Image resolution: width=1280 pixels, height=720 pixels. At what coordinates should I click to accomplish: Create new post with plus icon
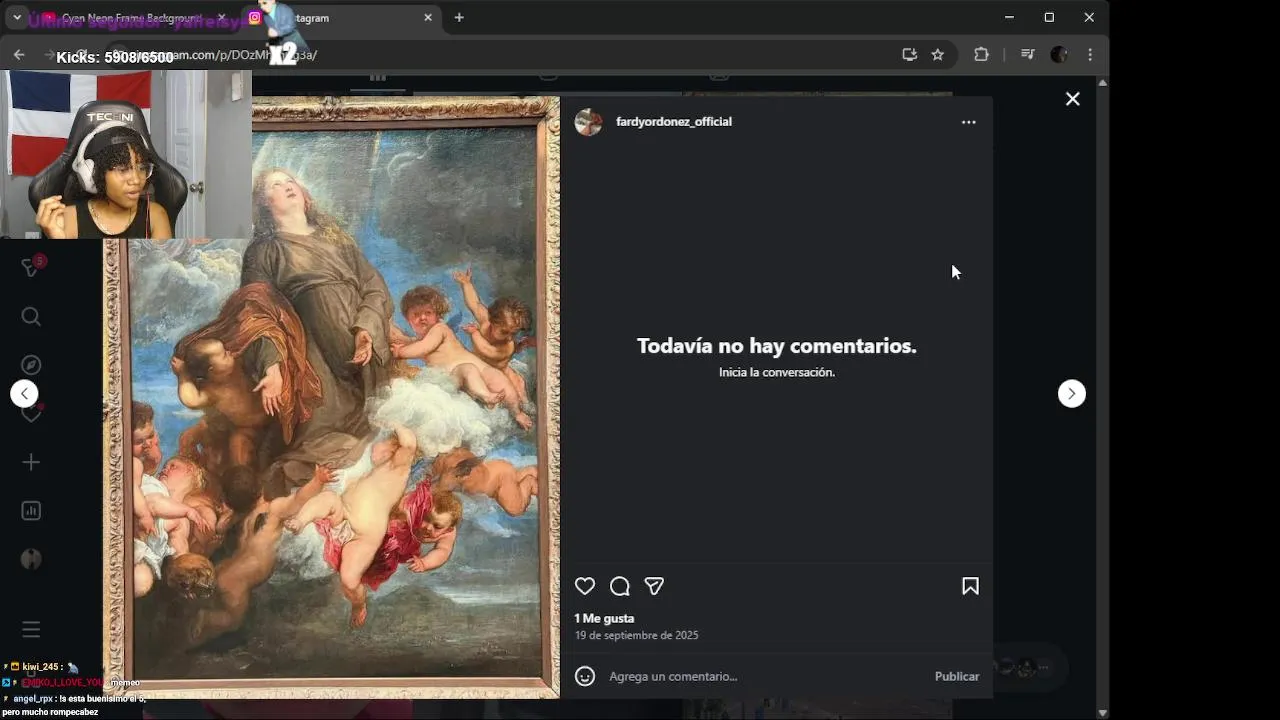31,462
